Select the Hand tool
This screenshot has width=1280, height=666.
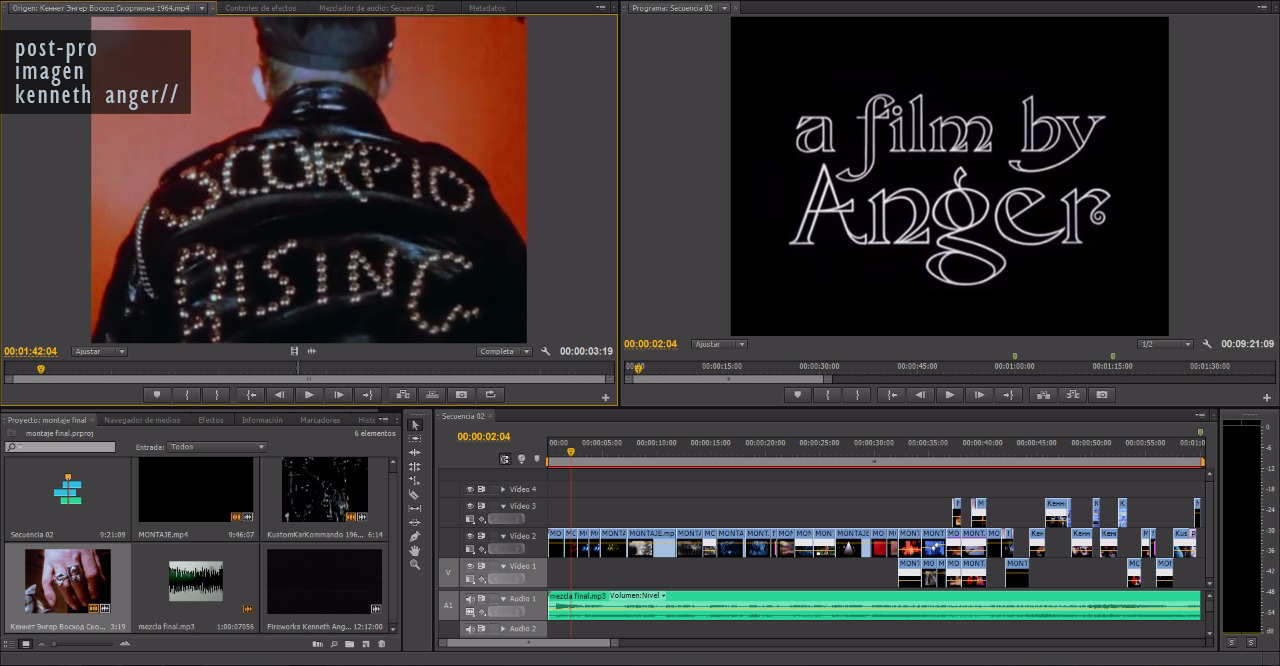click(x=415, y=551)
